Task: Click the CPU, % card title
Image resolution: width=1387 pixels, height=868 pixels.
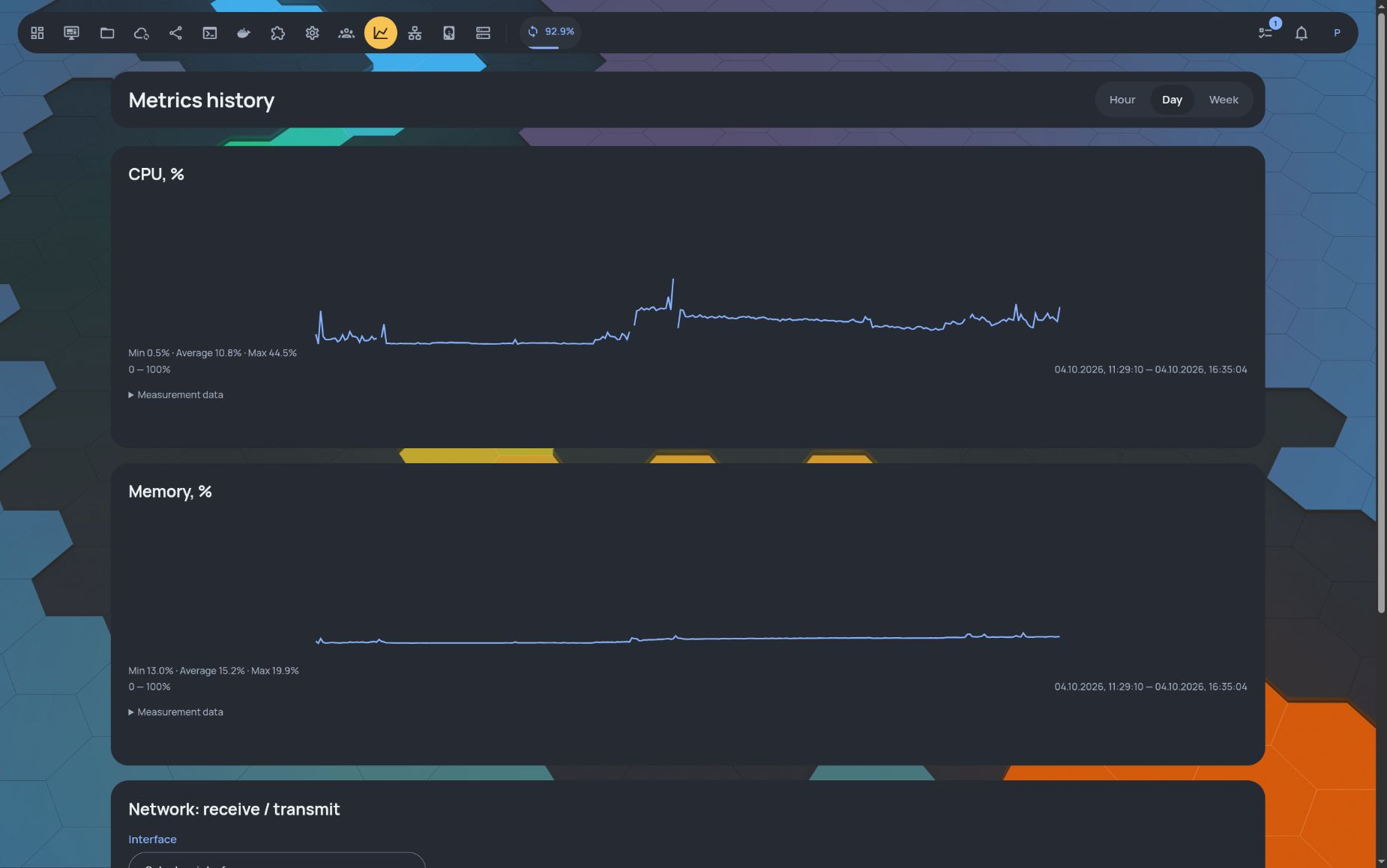Action: point(156,175)
